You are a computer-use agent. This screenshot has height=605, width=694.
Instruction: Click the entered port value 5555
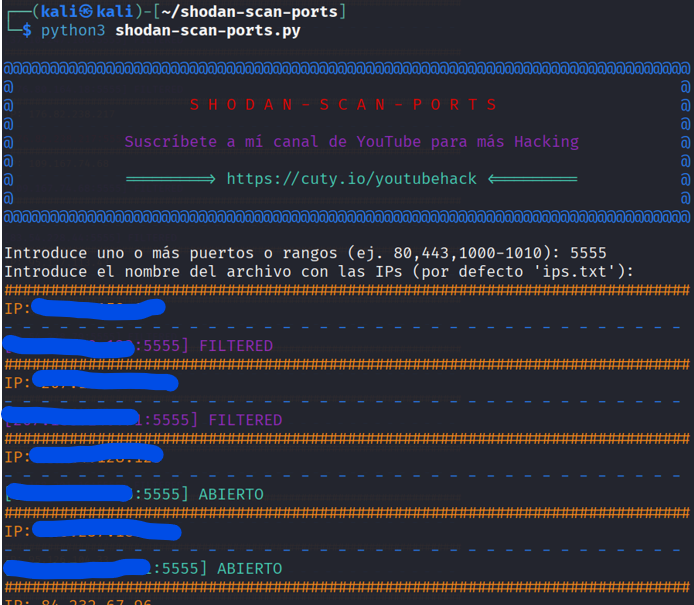point(588,253)
